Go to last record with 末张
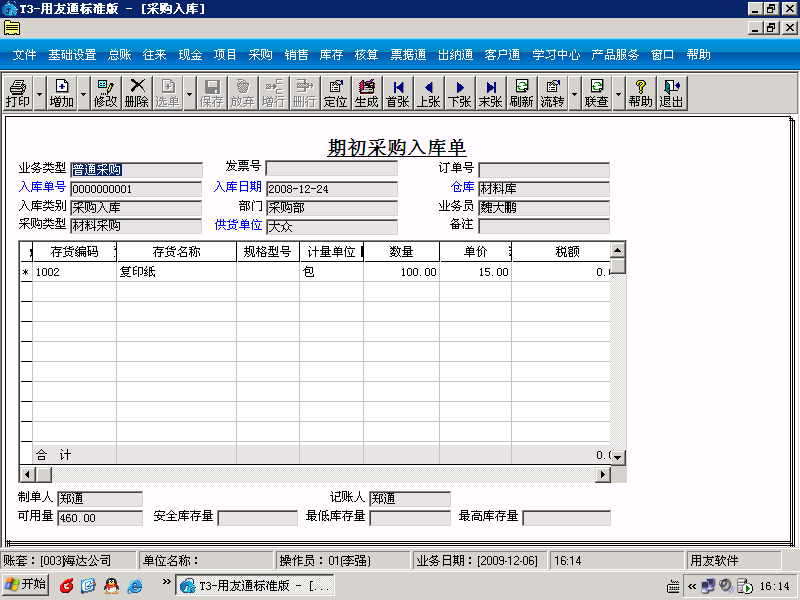Image resolution: width=800 pixels, height=600 pixels. pos(491,93)
